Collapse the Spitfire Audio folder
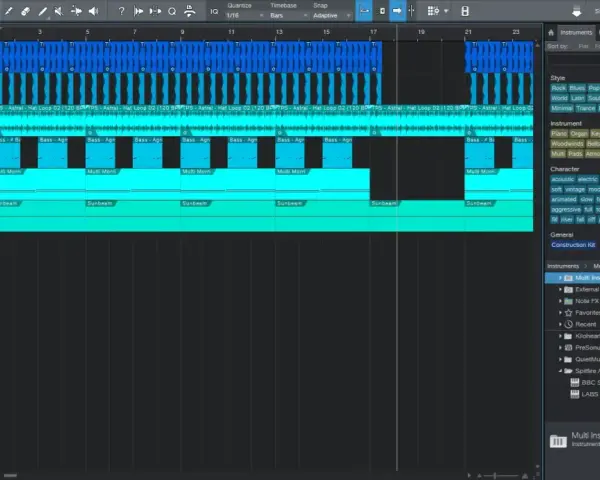The height and width of the screenshot is (480, 600). [560, 371]
